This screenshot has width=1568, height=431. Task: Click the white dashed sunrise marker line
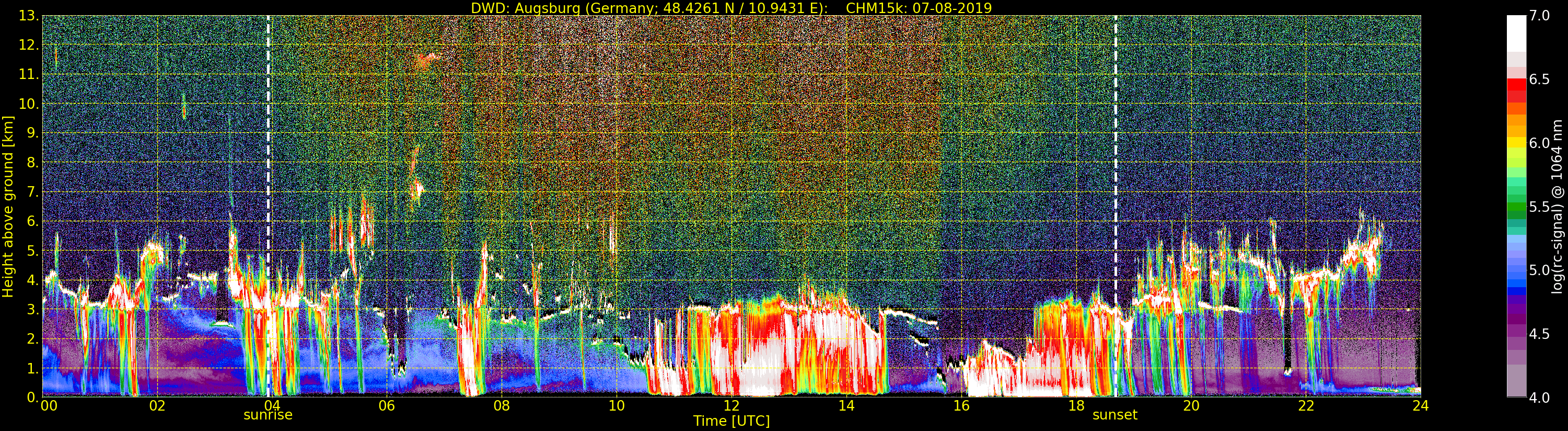(x=269, y=206)
